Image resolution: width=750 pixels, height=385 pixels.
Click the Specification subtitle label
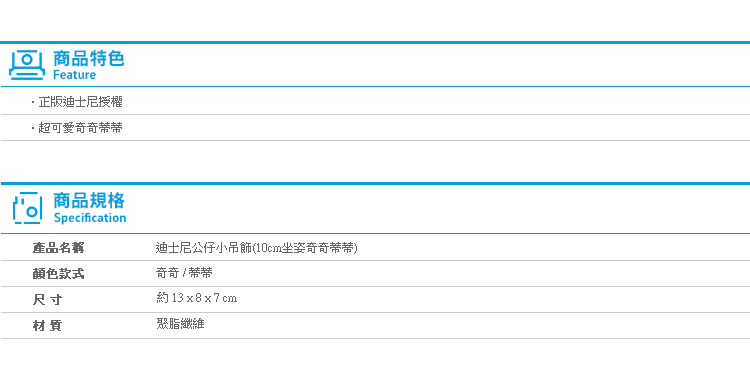[90, 218]
